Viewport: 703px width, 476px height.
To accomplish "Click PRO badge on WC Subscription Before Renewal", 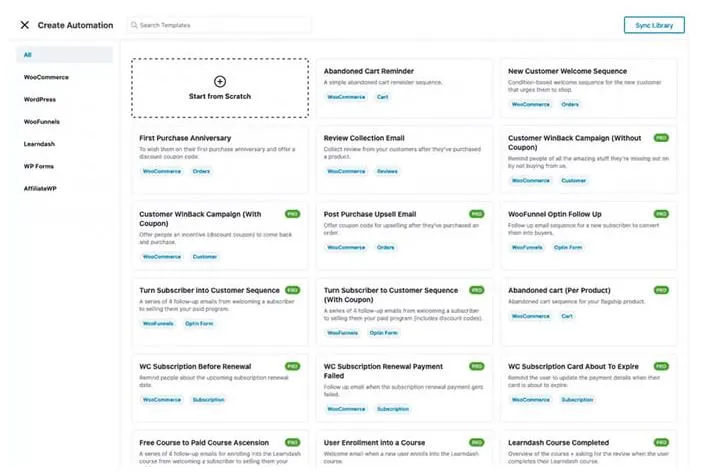I will (x=292, y=367).
